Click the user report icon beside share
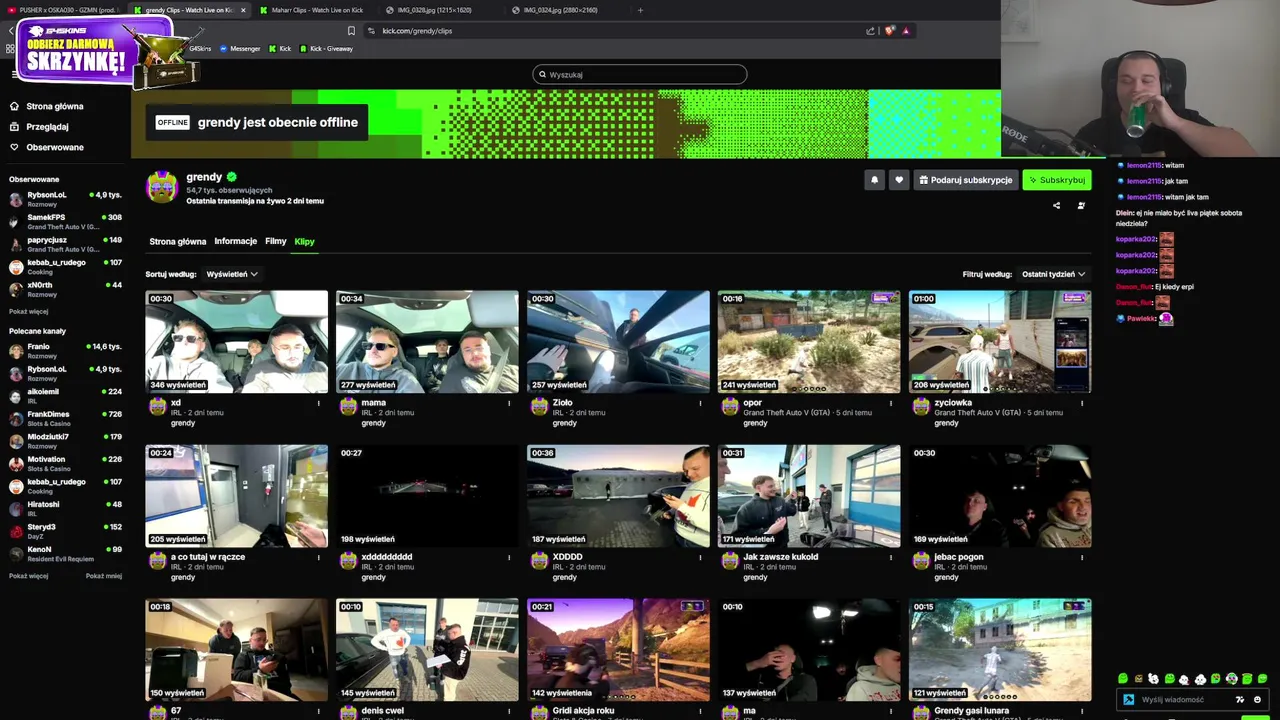The image size is (1280, 720). (1081, 206)
